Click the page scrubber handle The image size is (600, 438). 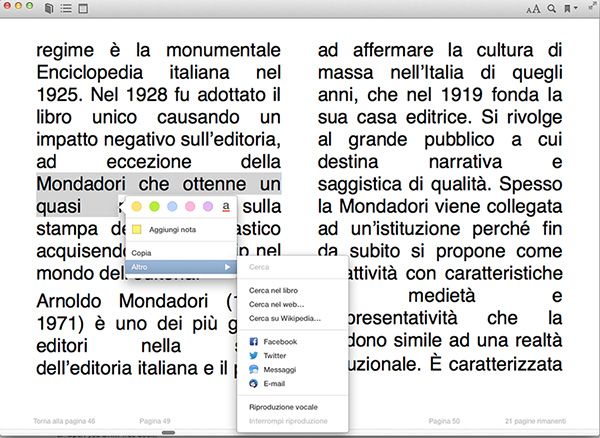pos(168,433)
